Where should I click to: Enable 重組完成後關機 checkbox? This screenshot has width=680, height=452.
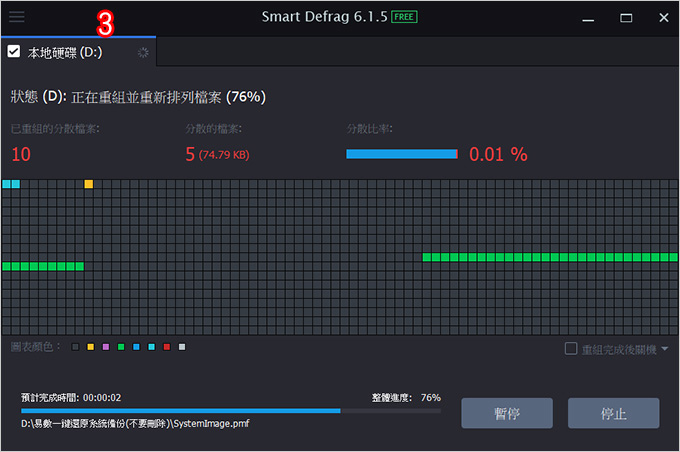(x=571, y=348)
